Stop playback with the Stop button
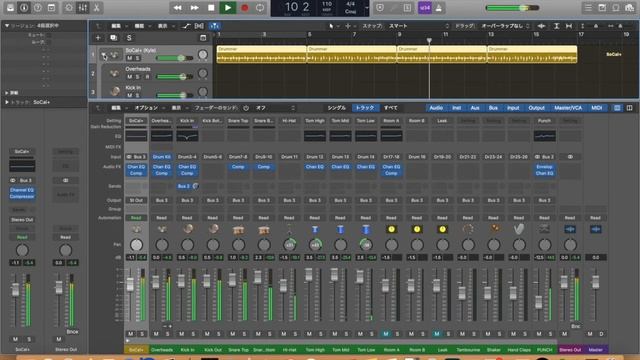Image resolution: width=640 pixels, height=360 pixels. pyautogui.click(x=211, y=7)
